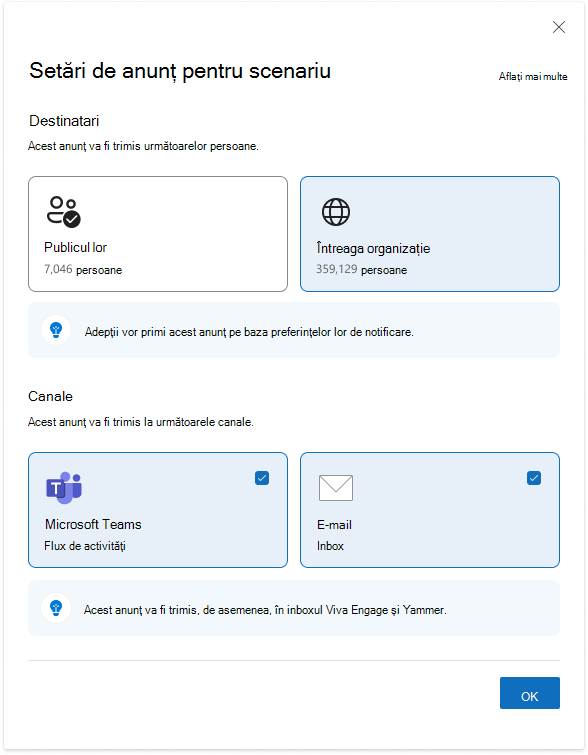Close the dialog with X icon
Screen dimensions: 588x755
[559, 27]
